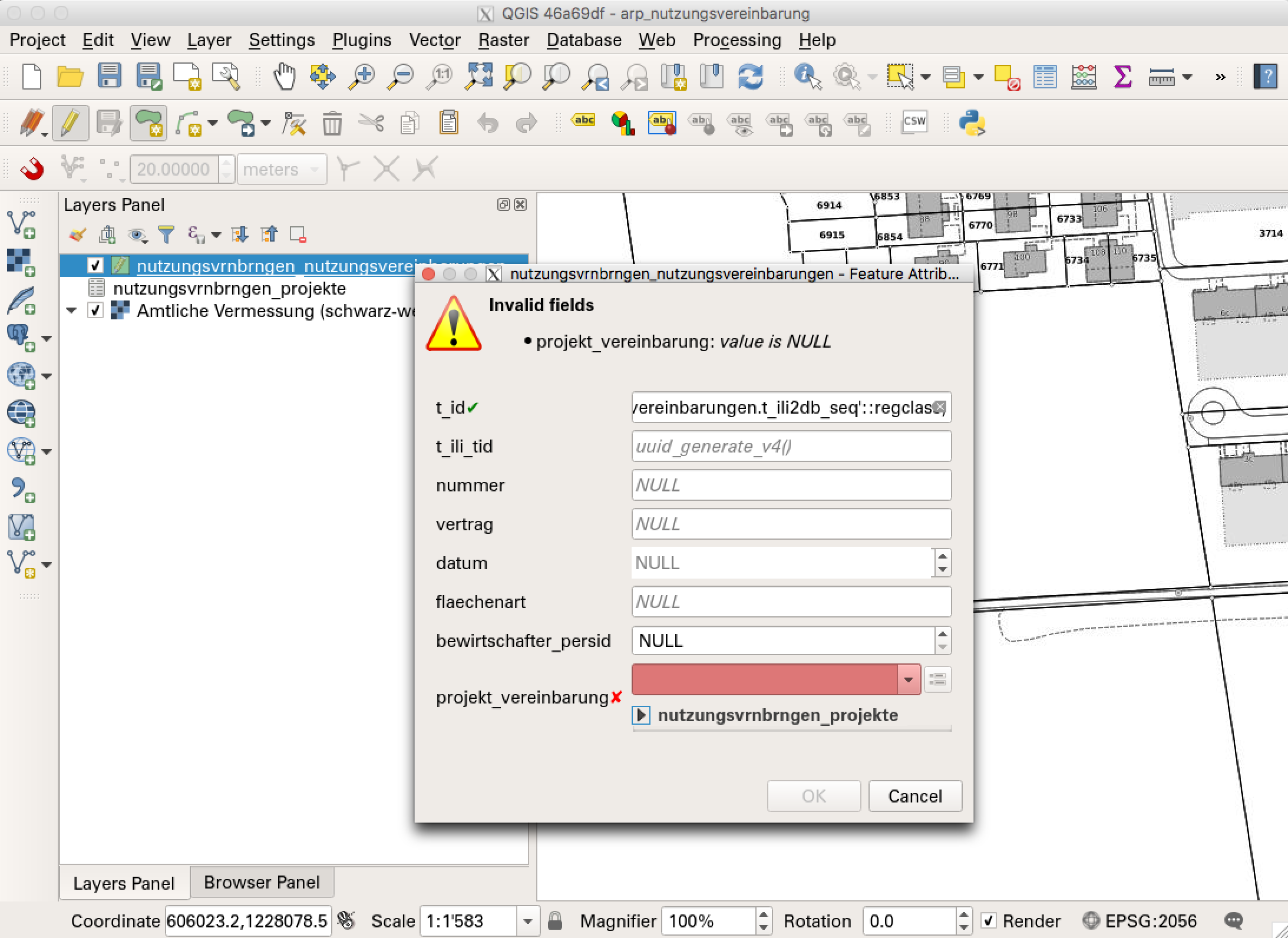Screen dimensions: 1288x938
Task: Click Add Vector Layer in side toolbar
Action: tap(21, 224)
